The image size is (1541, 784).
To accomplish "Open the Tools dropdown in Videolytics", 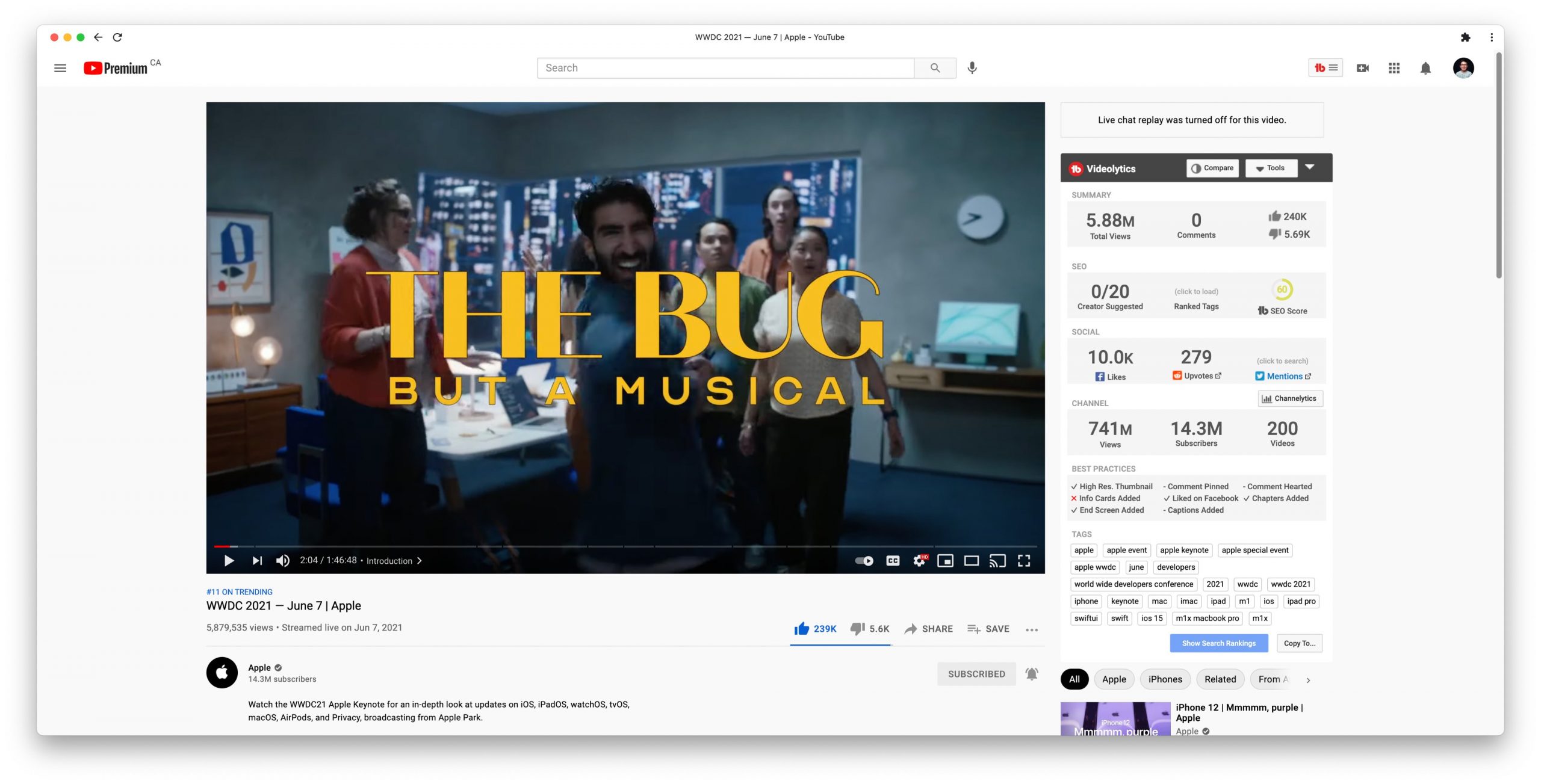I will coord(1271,168).
